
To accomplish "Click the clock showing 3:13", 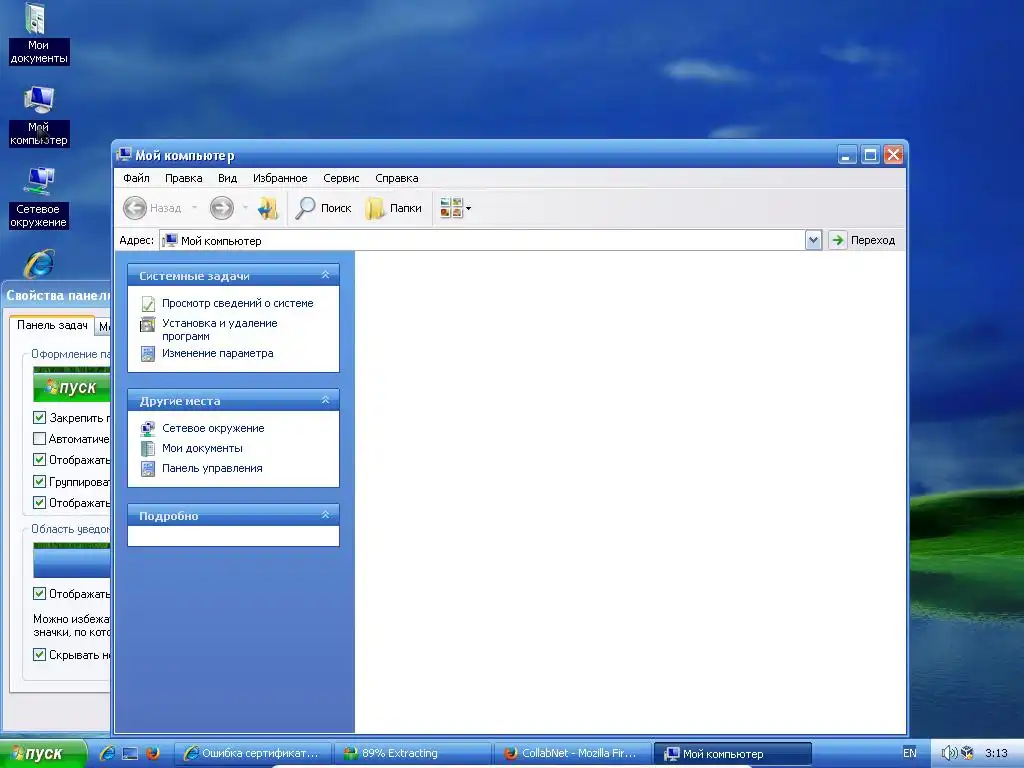I will click(997, 754).
